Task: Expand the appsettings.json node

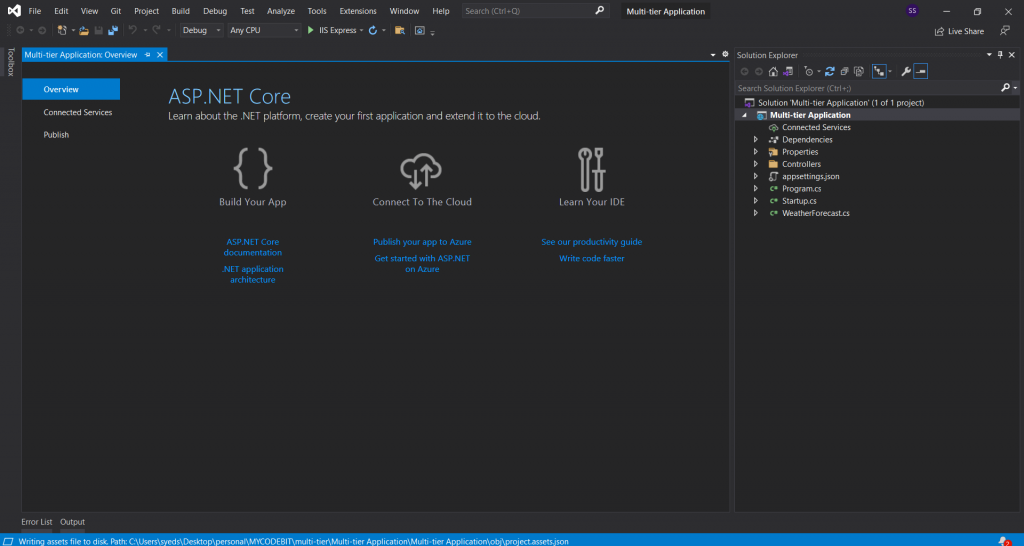Action: [756, 176]
